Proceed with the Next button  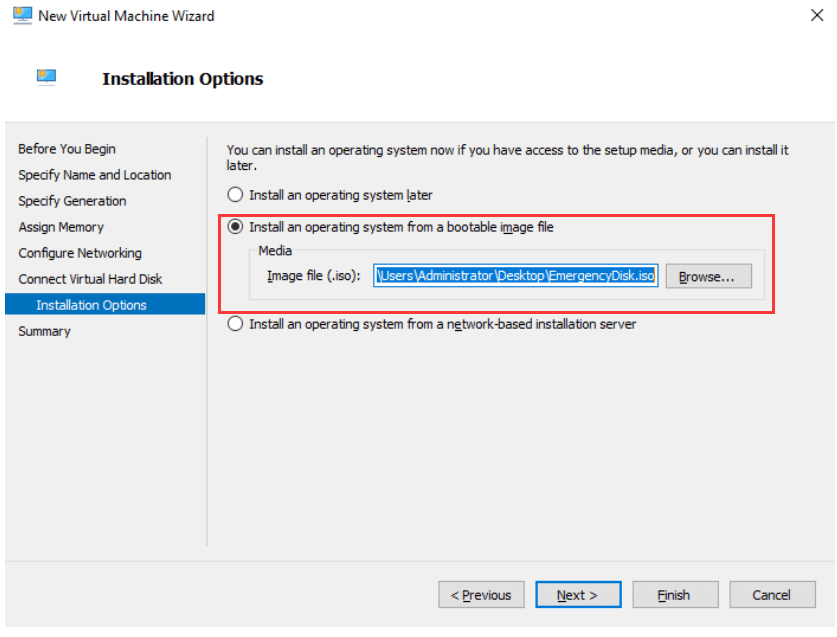tap(577, 595)
